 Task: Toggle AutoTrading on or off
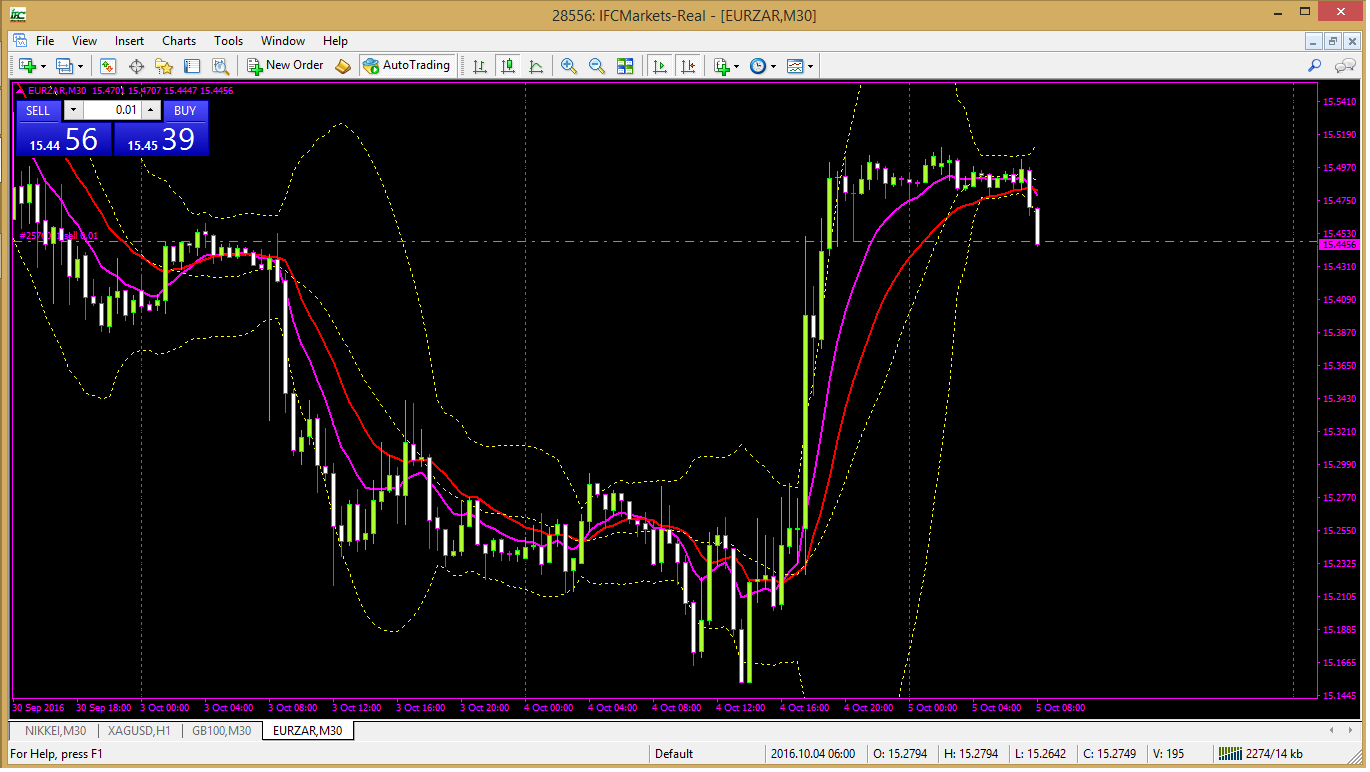tap(405, 65)
